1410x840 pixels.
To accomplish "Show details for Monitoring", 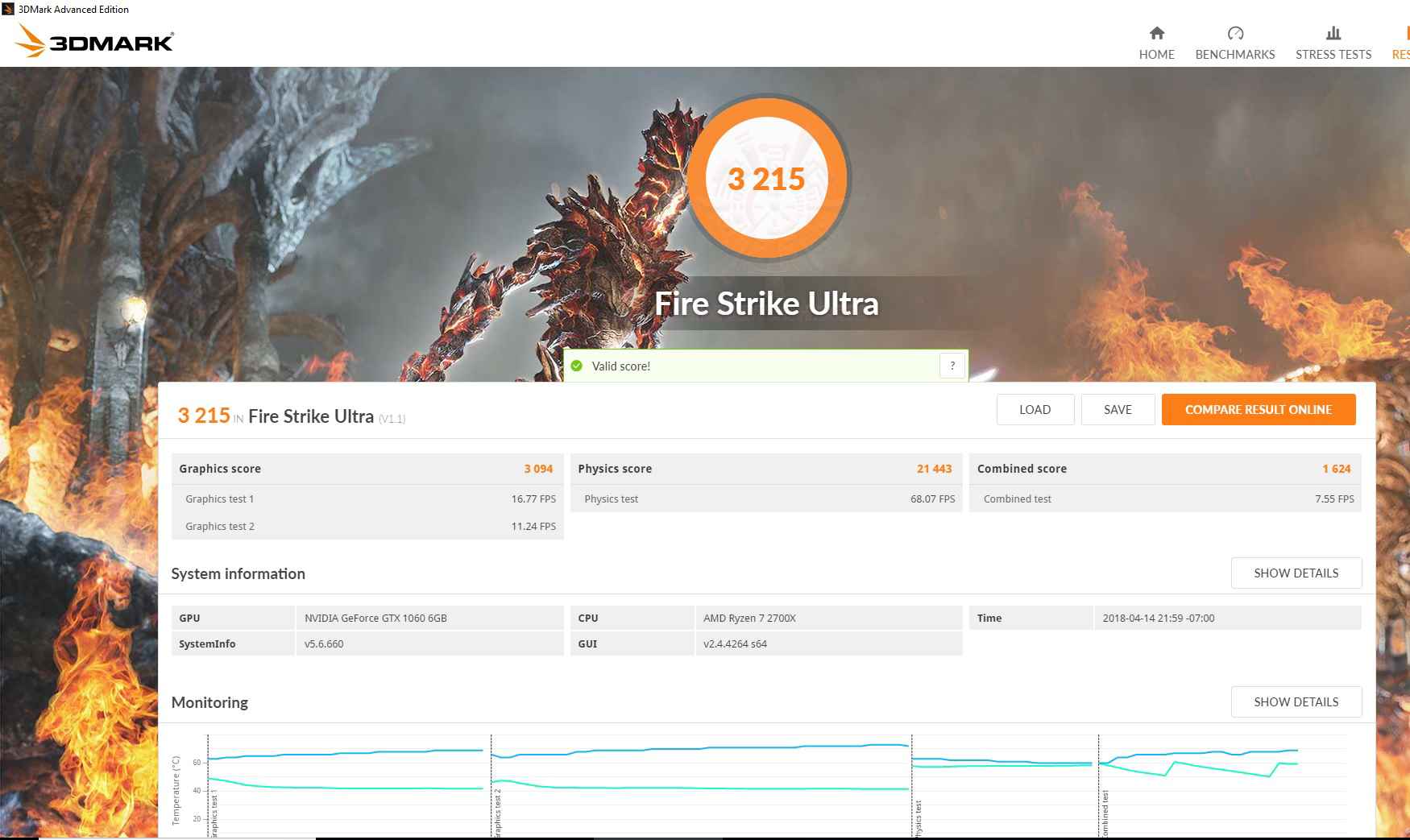I will pos(1296,701).
